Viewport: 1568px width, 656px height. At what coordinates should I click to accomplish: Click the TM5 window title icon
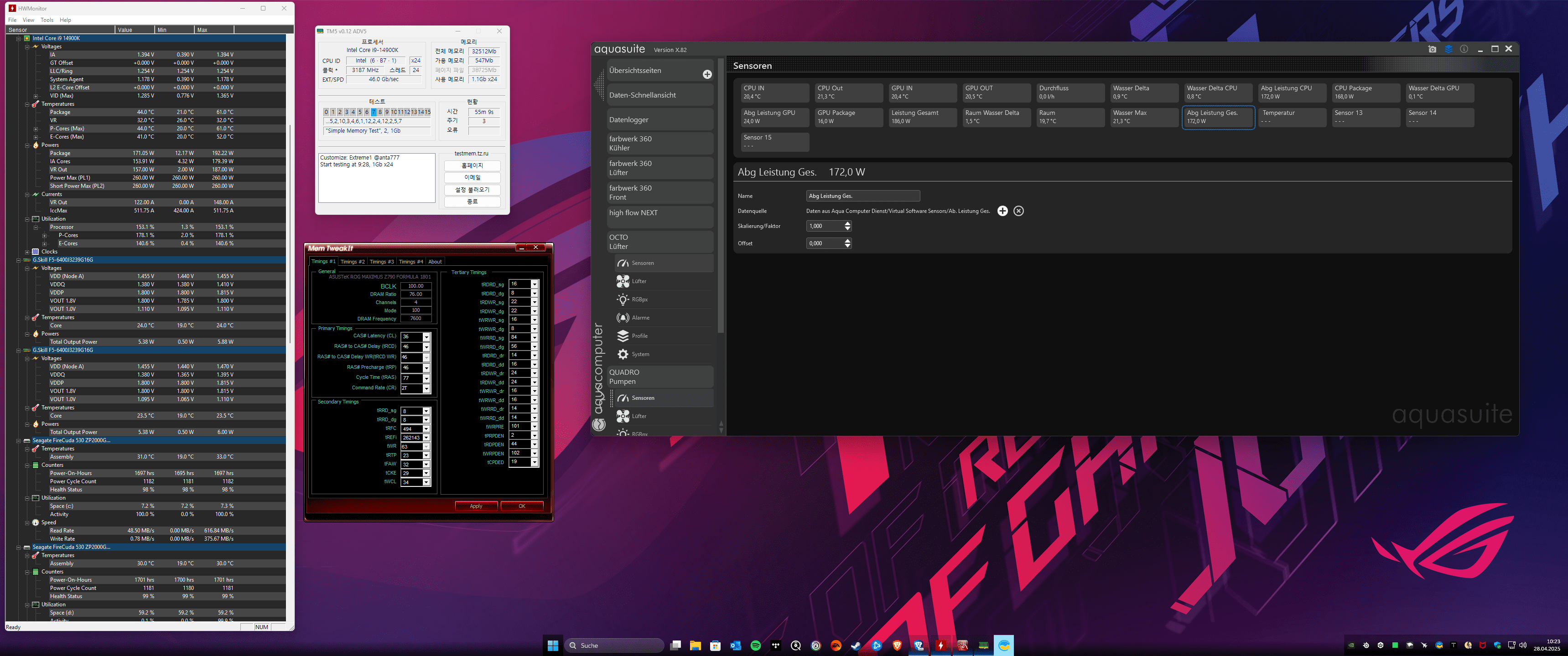[x=320, y=31]
